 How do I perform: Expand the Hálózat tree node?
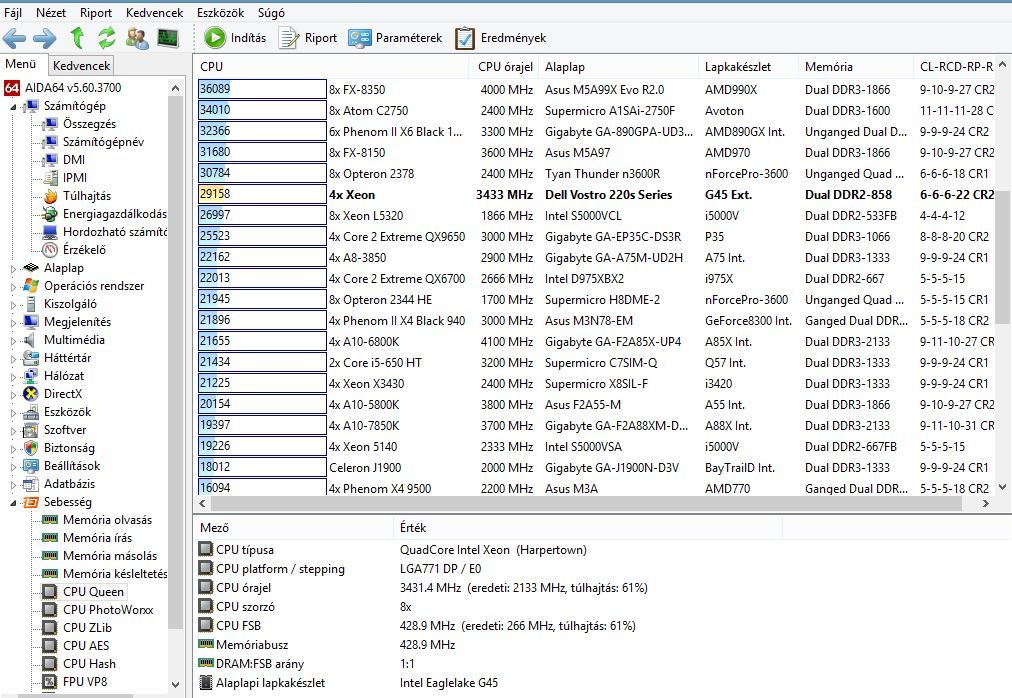click(14, 376)
